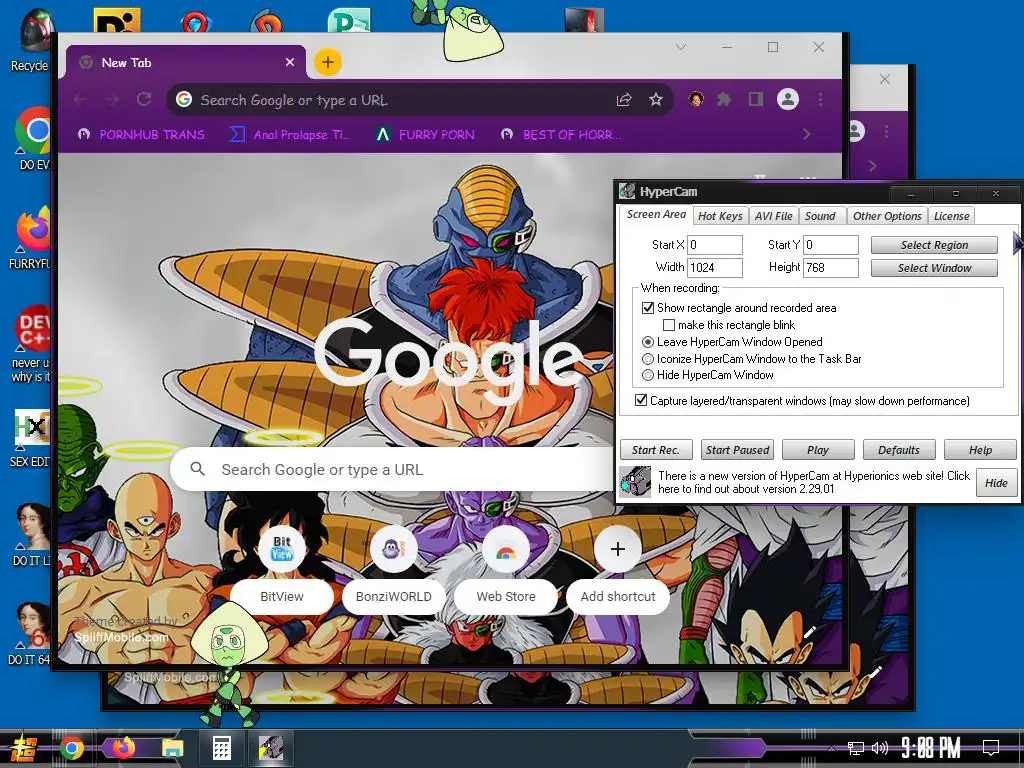
Task: Hide the HyperCam update notice
Action: (996, 483)
